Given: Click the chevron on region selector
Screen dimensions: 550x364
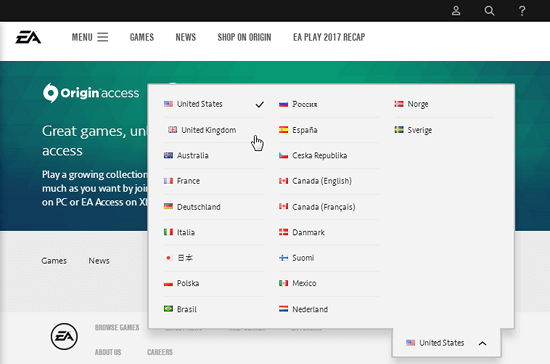Looking at the screenshot, I should coord(483,343).
